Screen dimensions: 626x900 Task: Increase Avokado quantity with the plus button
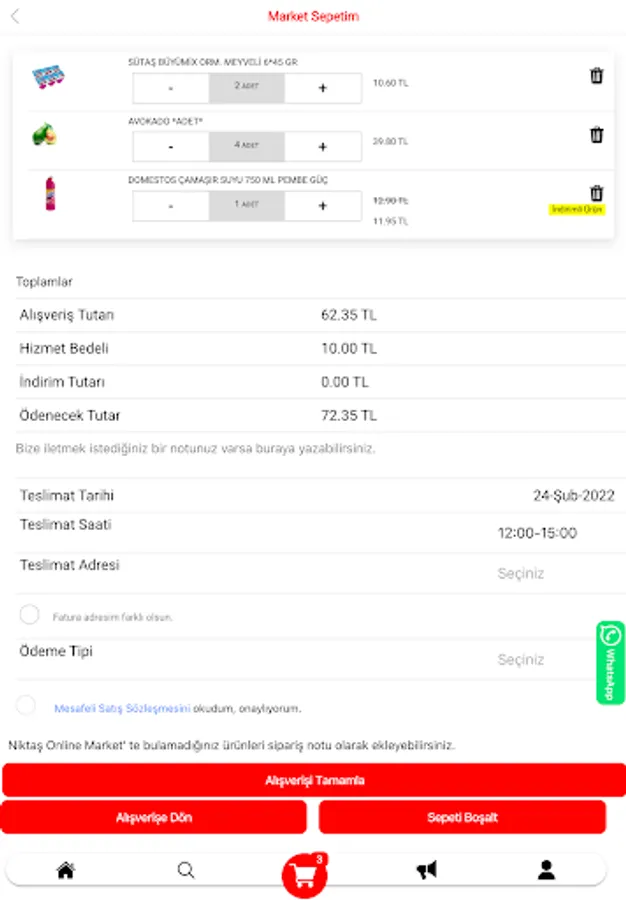322,147
